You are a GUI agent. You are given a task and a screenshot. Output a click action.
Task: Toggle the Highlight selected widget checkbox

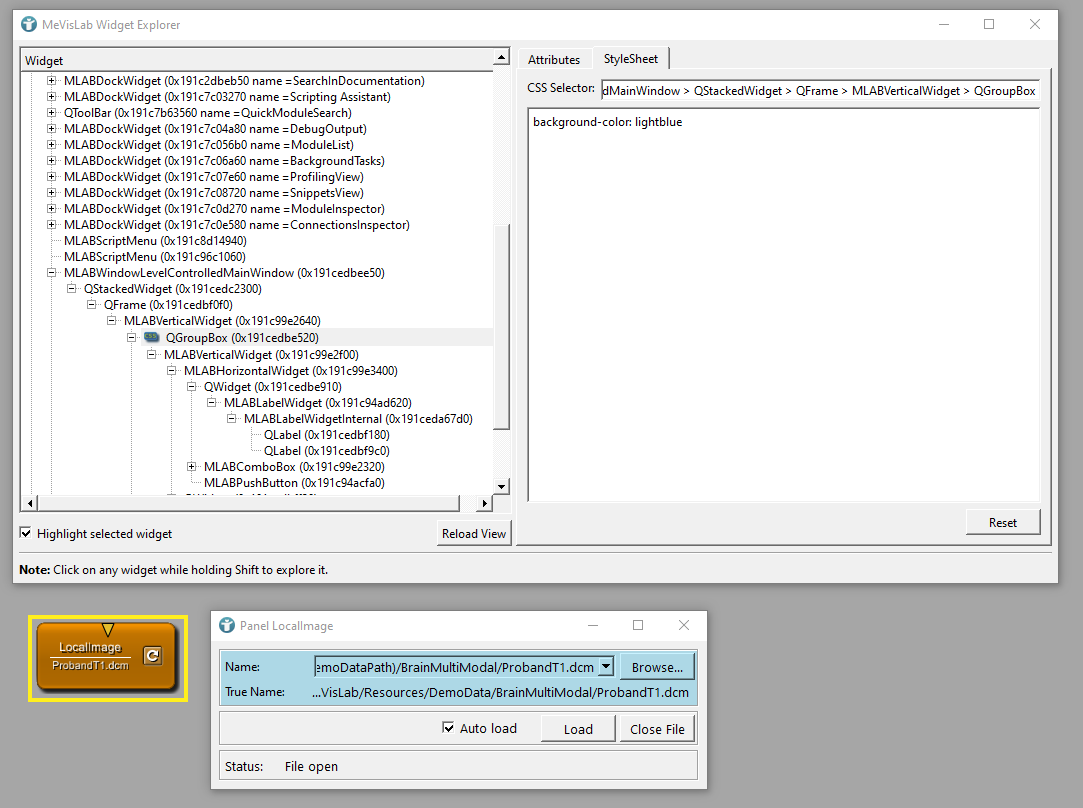[26, 534]
